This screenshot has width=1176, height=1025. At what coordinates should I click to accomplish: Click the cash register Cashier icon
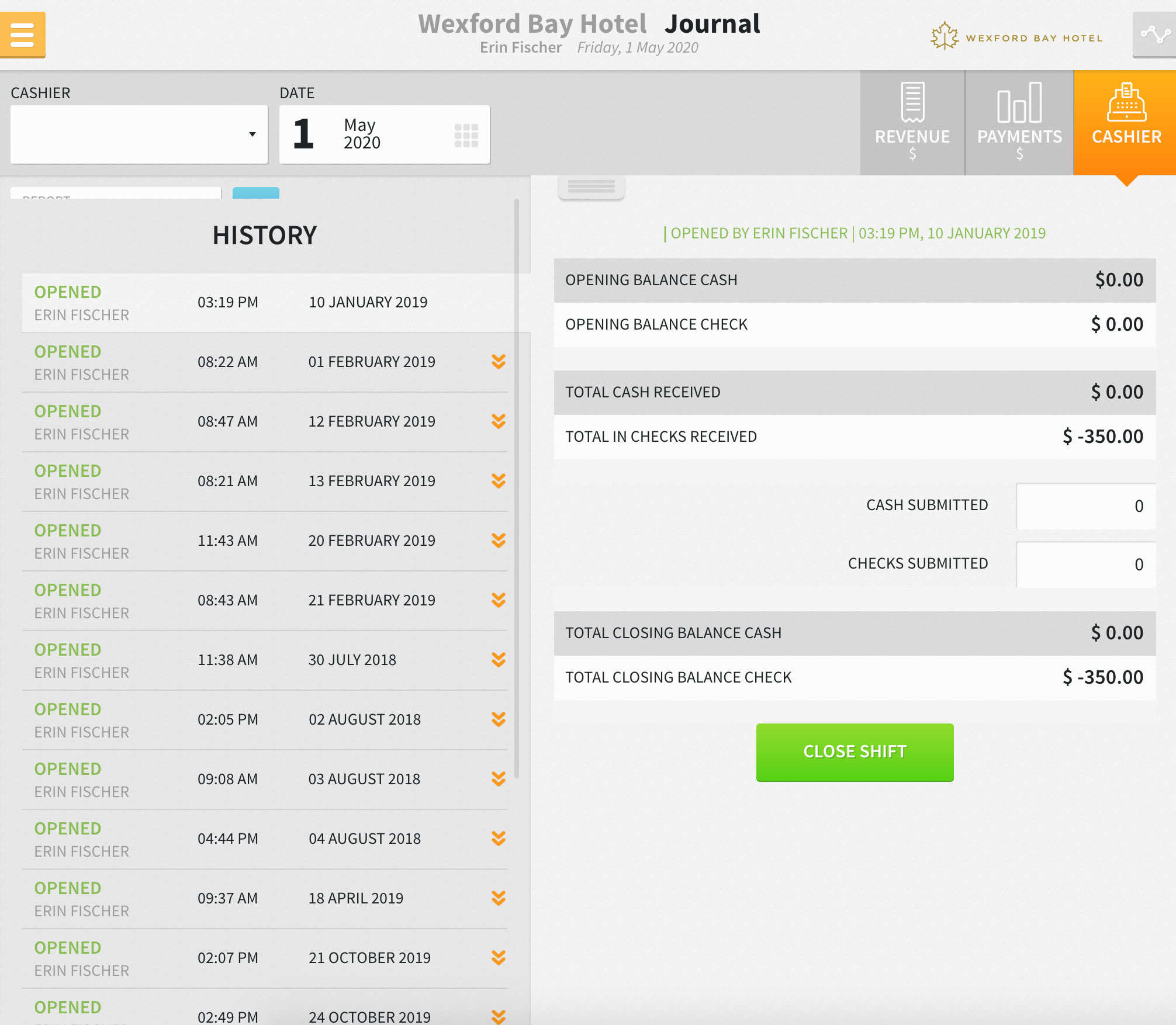pos(1126,102)
